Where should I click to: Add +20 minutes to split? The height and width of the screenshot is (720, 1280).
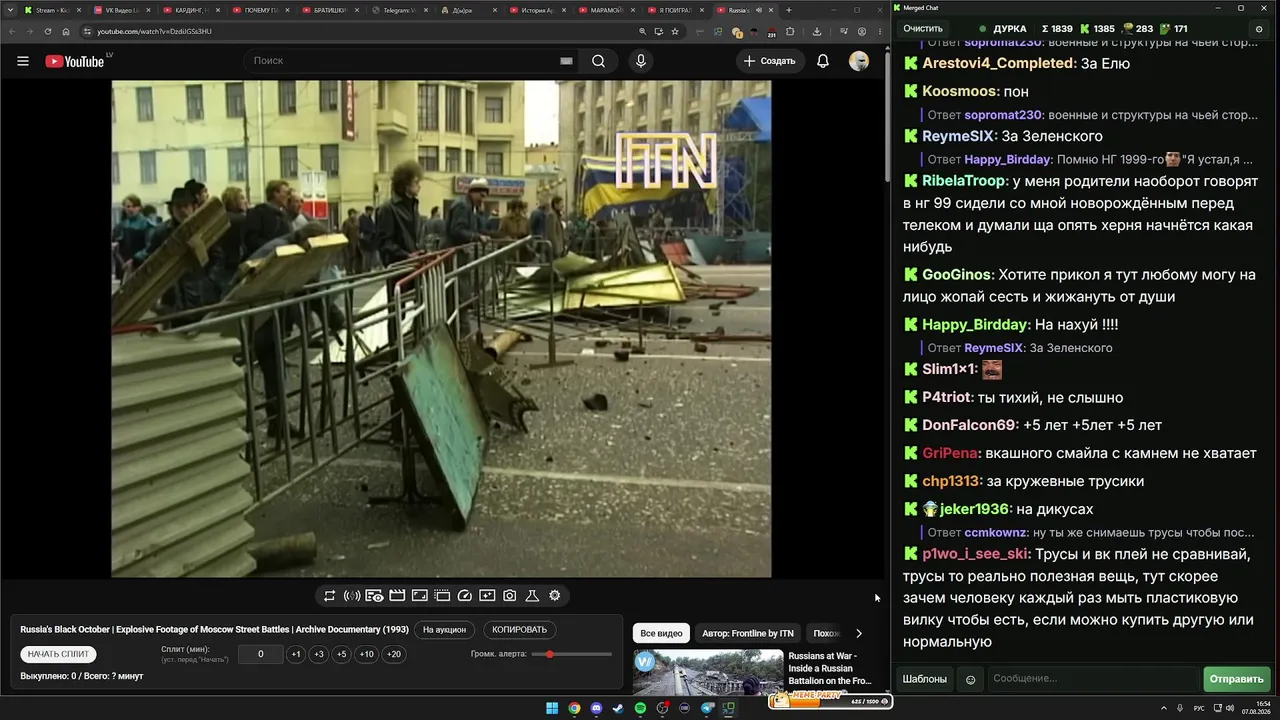394,655
